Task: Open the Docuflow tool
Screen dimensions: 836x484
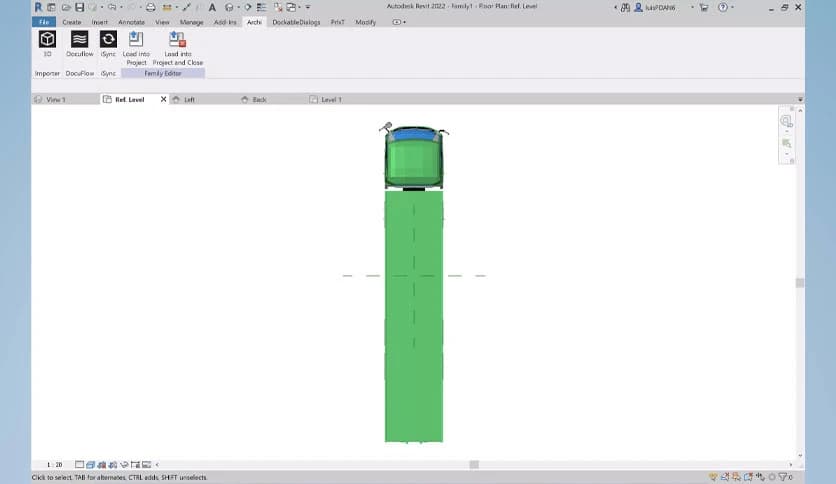Action: tap(79, 39)
